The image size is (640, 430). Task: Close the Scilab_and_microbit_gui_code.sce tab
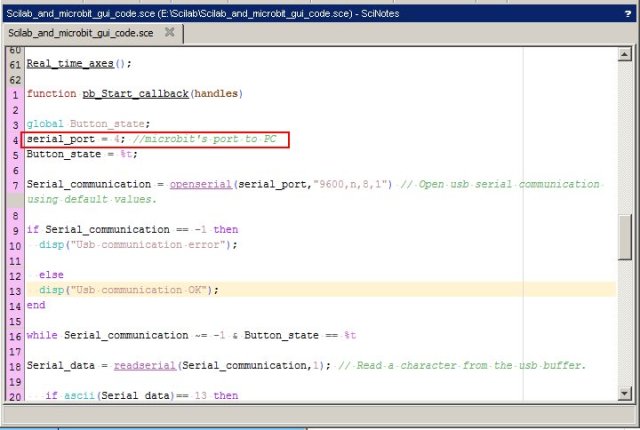click(169, 32)
